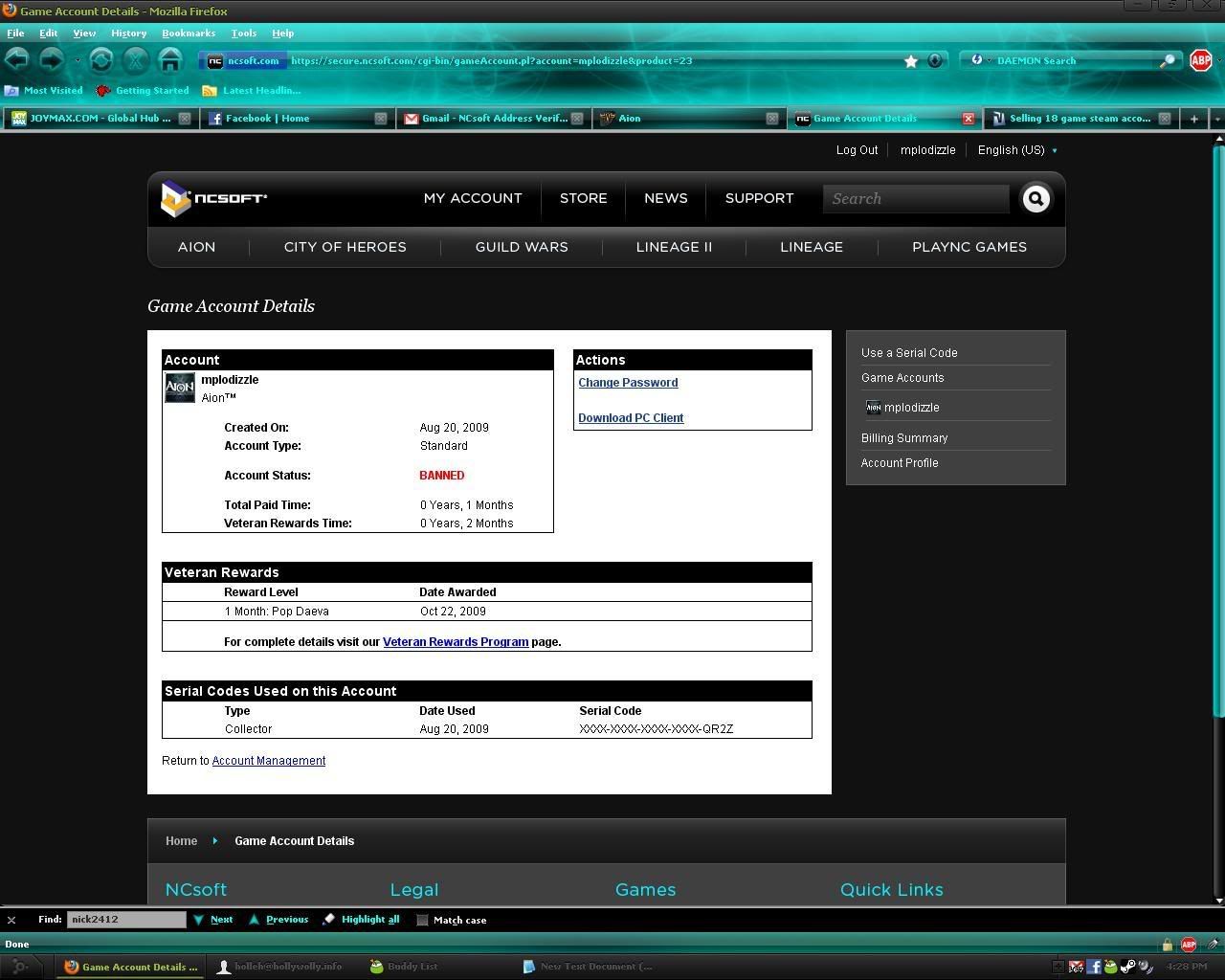The width and height of the screenshot is (1225, 980).
Task: Click the Aion game icon beside mplodizzle in Account box
Action: [x=180, y=388]
